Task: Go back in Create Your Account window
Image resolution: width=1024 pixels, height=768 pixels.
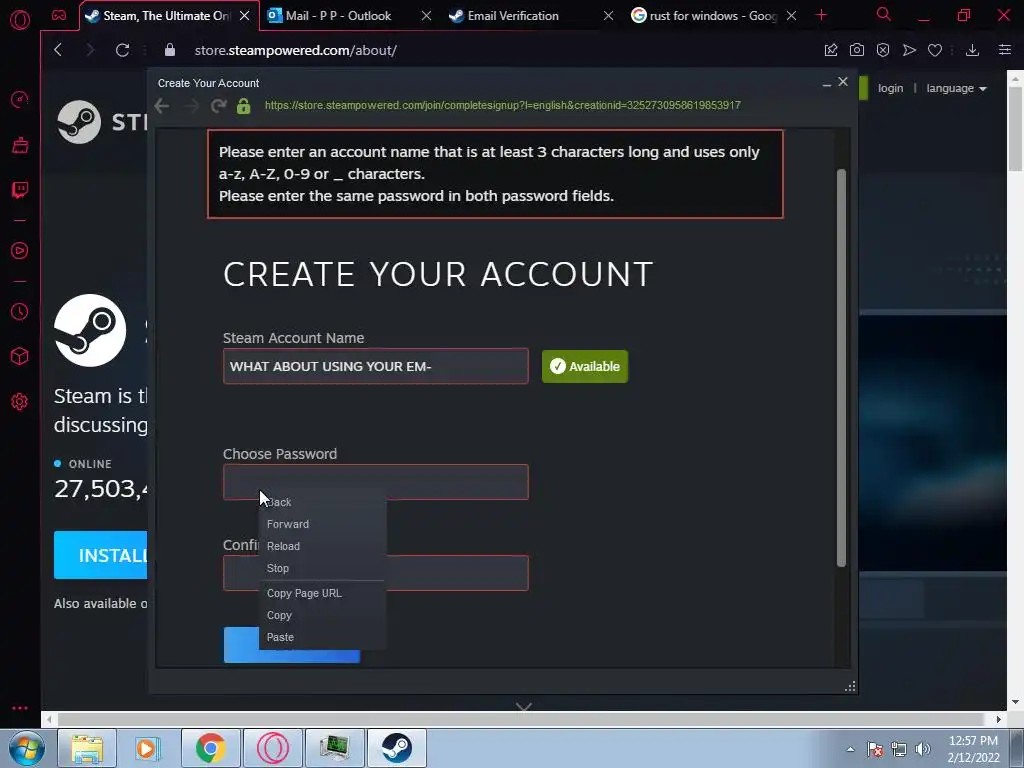Action: pyautogui.click(x=162, y=106)
